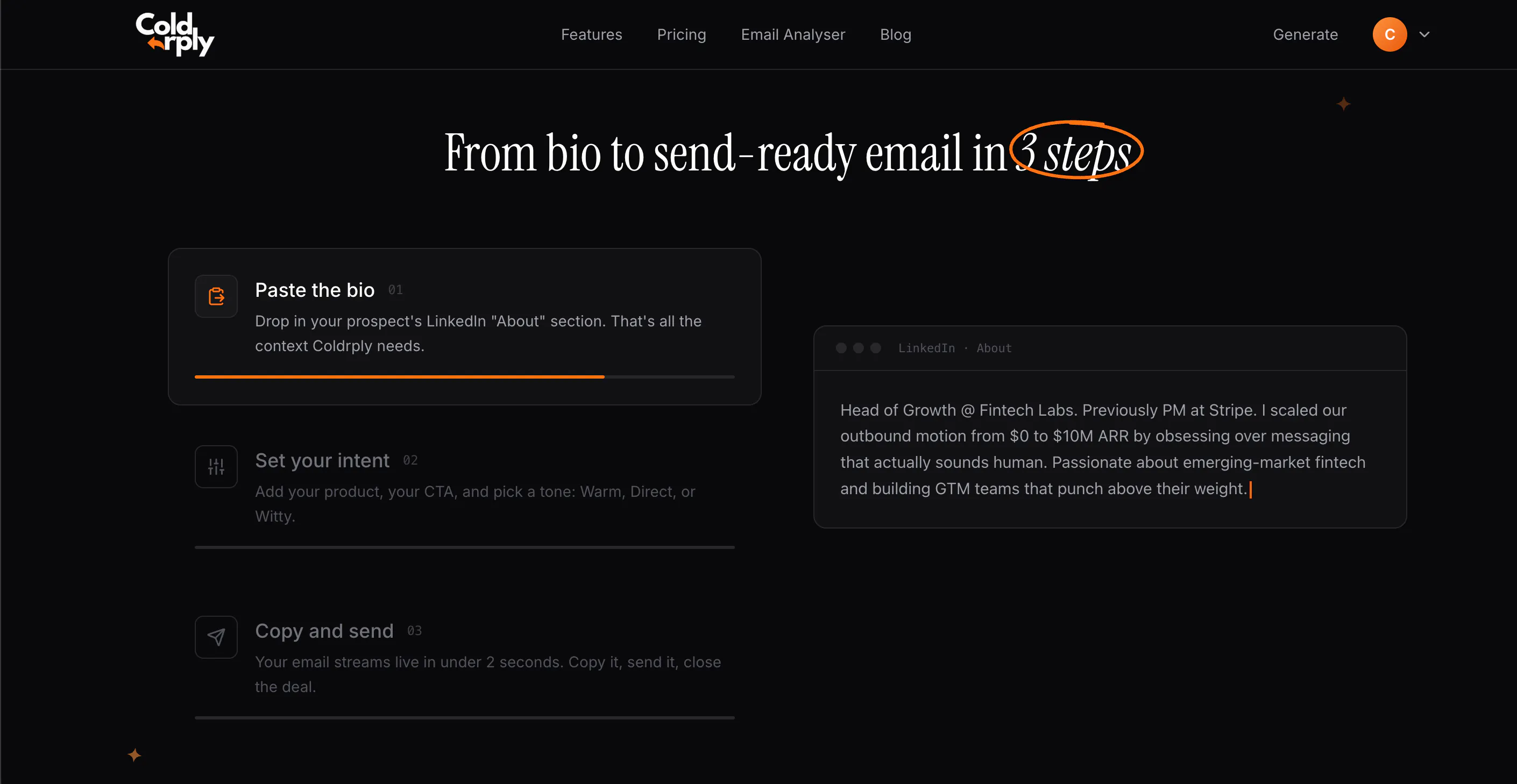The image size is (1517, 784).
Task: Click the Coldrply logo
Action: (x=175, y=34)
